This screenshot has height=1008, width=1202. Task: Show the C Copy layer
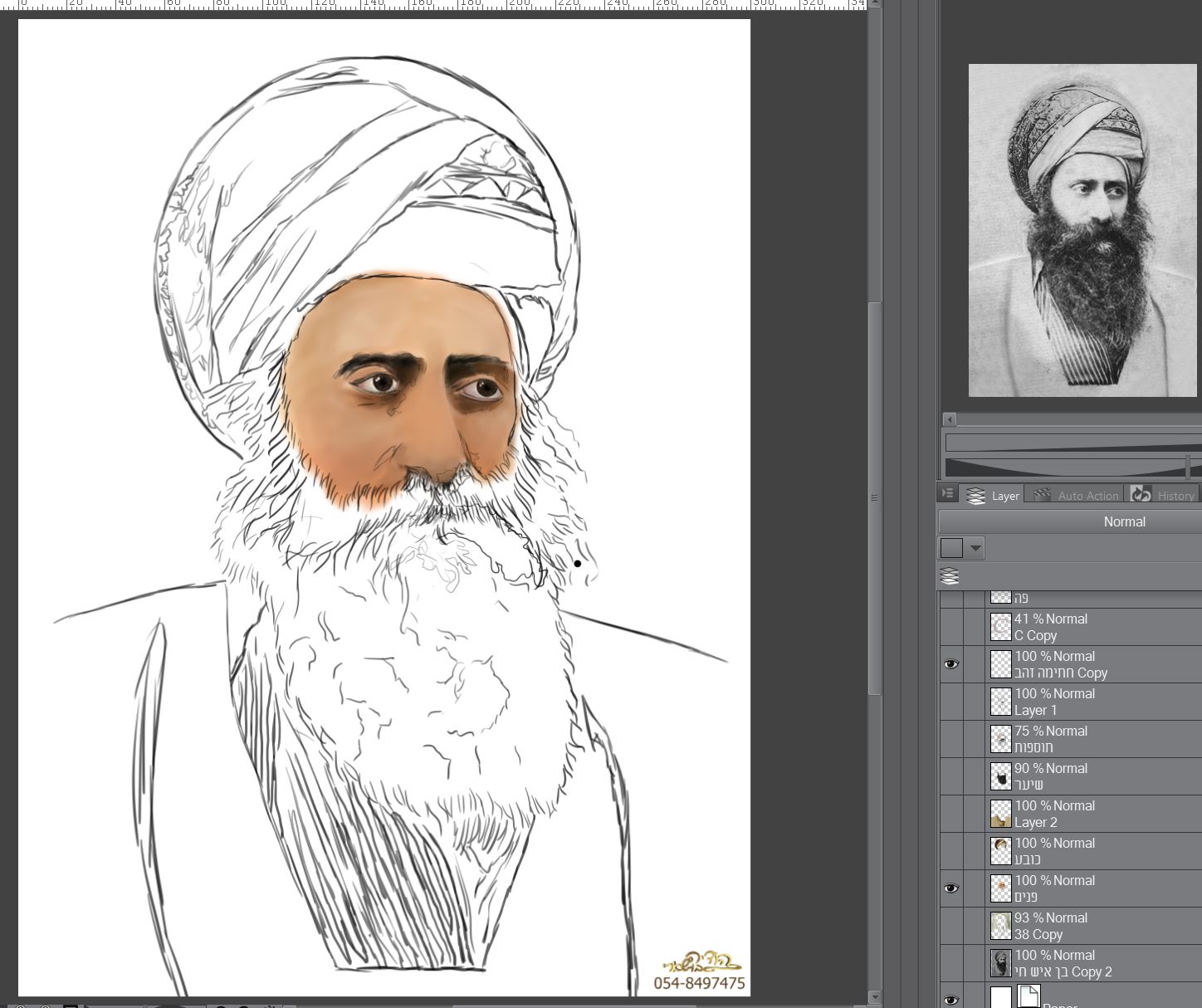[x=951, y=627]
